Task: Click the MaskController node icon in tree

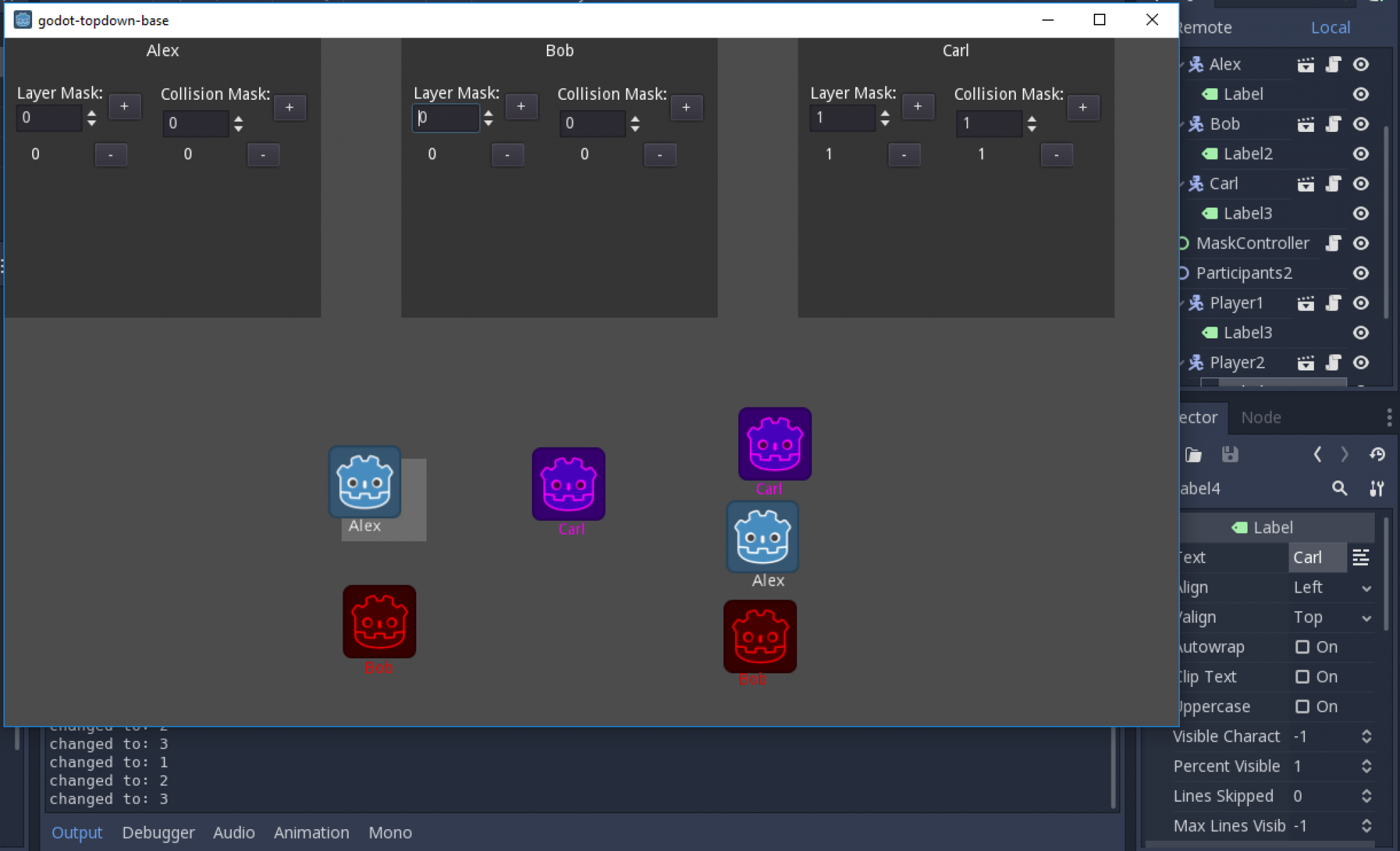Action: click(1184, 243)
